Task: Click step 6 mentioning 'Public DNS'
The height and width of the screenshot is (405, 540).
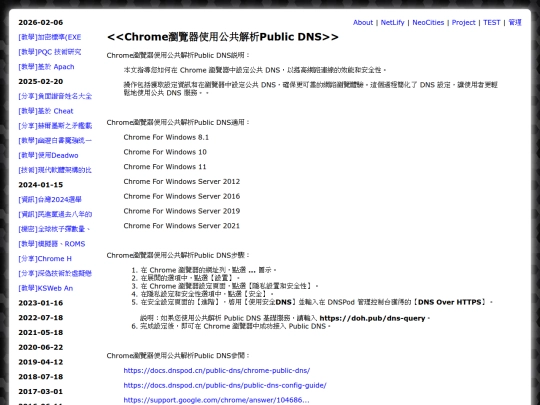Action: pyautogui.click(x=235, y=326)
